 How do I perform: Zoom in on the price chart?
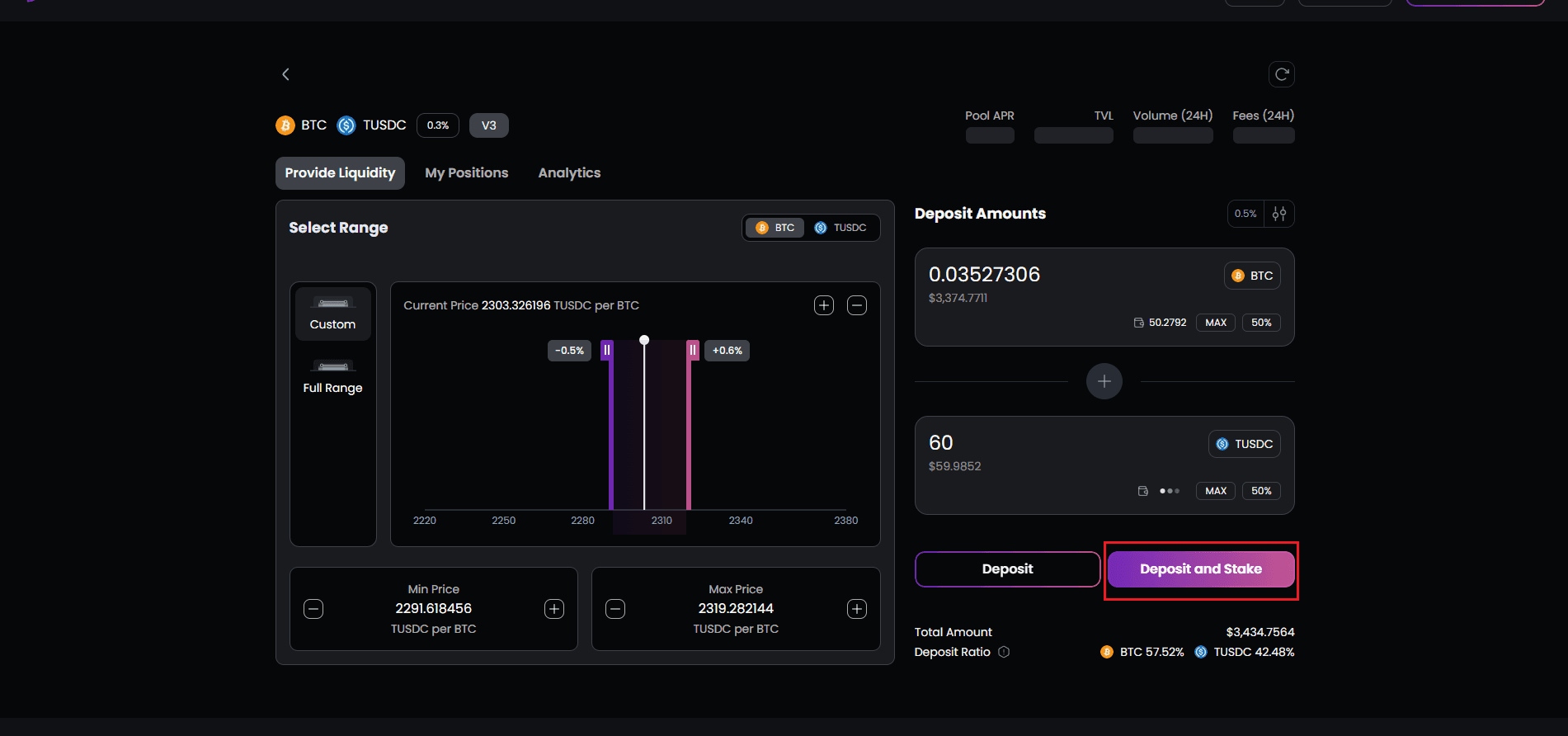823,305
